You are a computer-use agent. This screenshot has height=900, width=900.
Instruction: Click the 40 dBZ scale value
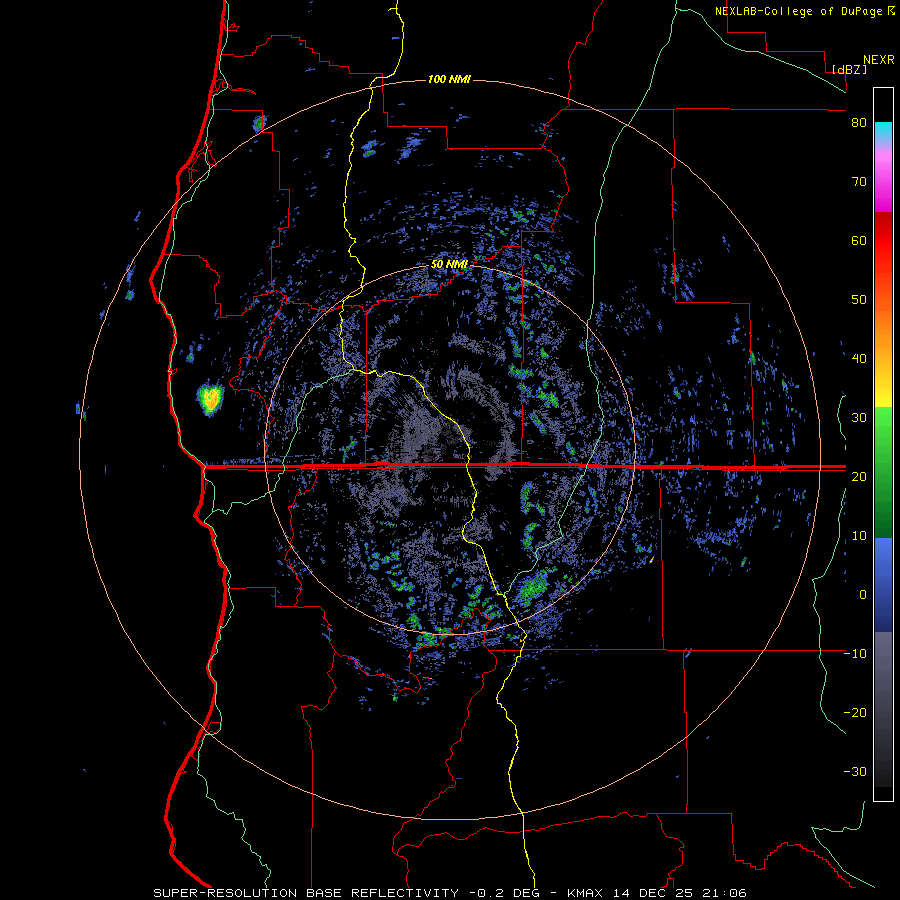coord(859,359)
